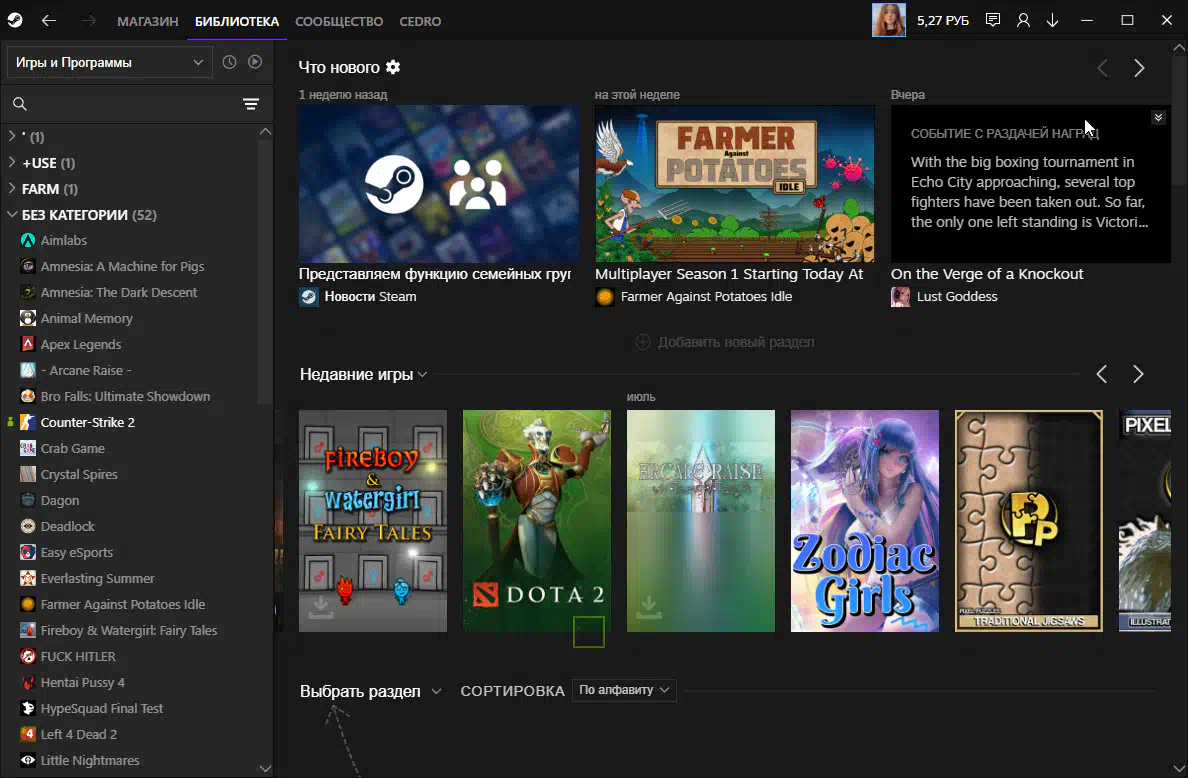Open the Traditional Jigsaws puzzle cover
The height and width of the screenshot is (778, 1188).
click(x=1028, y=521)
